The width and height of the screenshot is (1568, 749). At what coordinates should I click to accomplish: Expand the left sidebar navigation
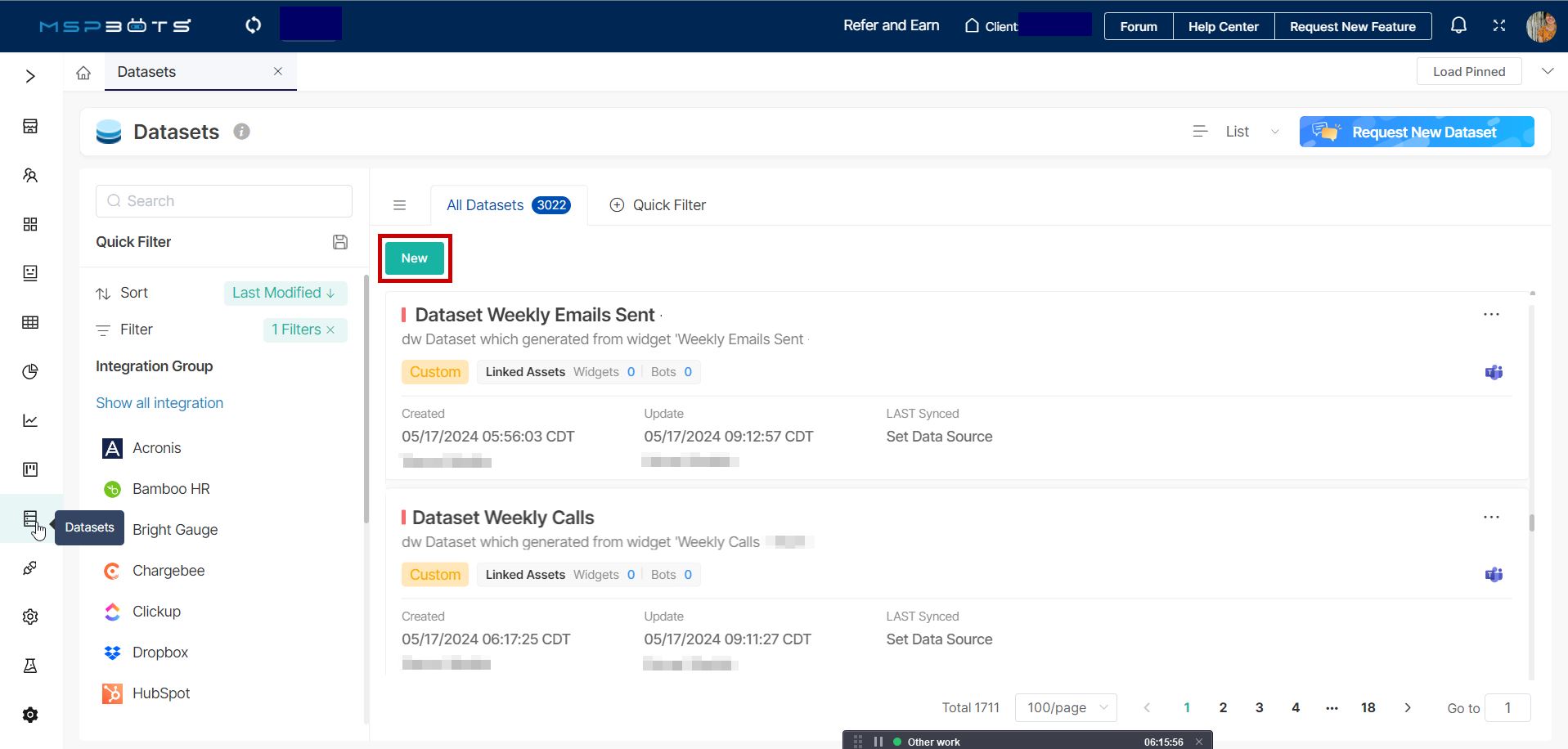[x=30, y=76]
